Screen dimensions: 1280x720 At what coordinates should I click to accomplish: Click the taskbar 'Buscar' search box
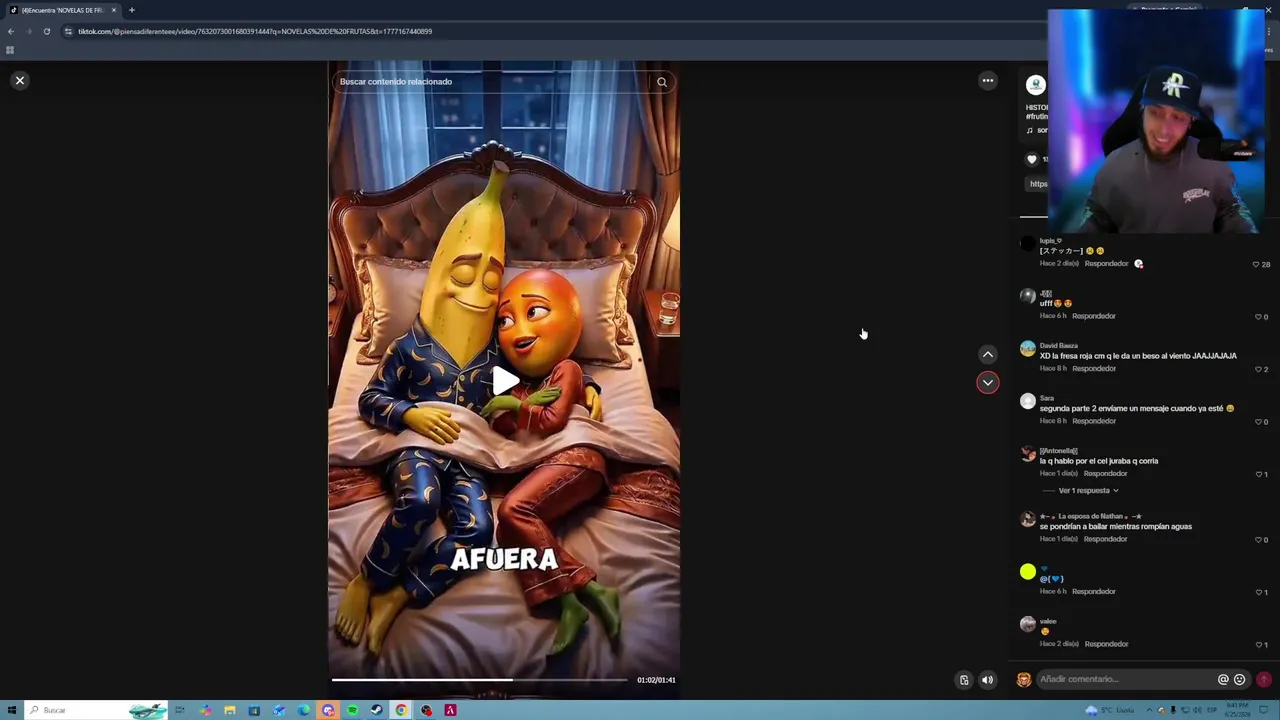(x=95, y=710)
